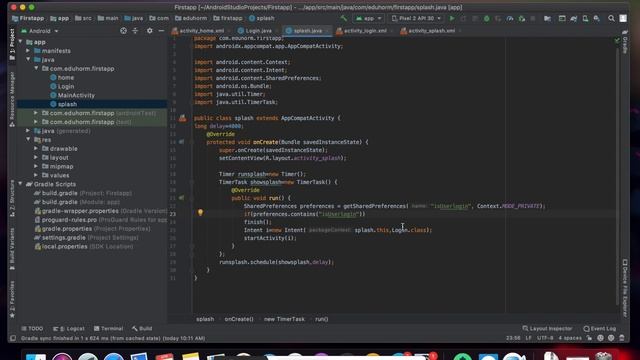
Task: Select the home class in project tree
Action: click(x=66, y=78)
